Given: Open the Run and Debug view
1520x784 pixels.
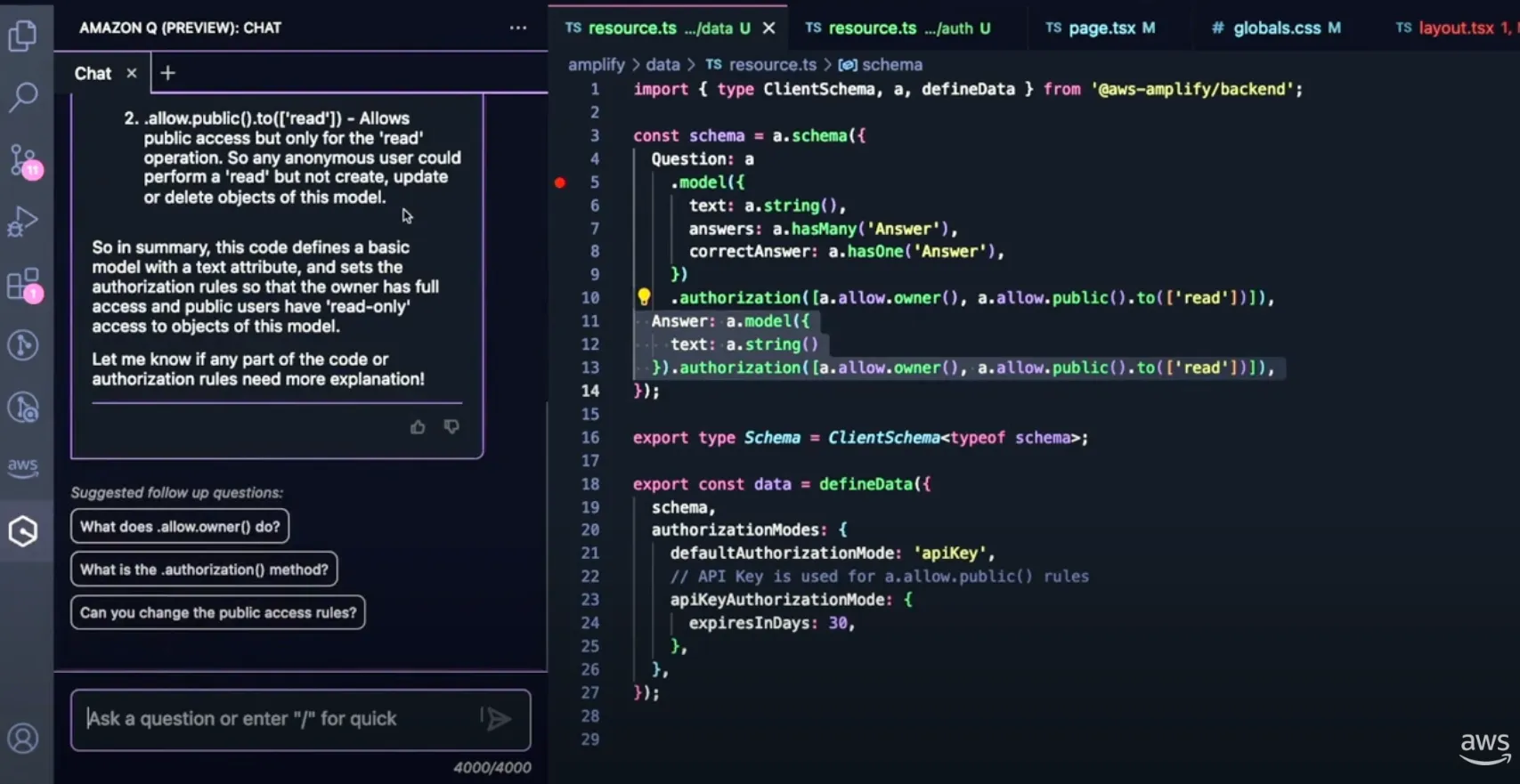Looking at the screenshot, I should coord(23,221).
